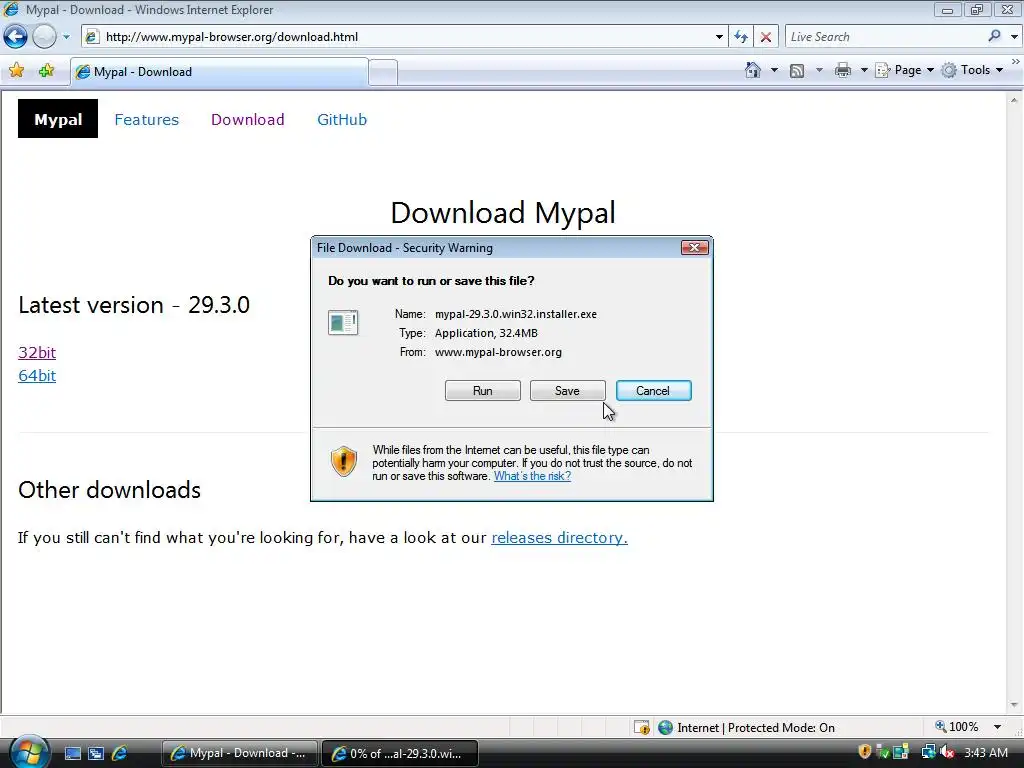The image size is (1024, 768).
Task: Click the Protected Mode: On status text
Action: [x=781, y=728]
